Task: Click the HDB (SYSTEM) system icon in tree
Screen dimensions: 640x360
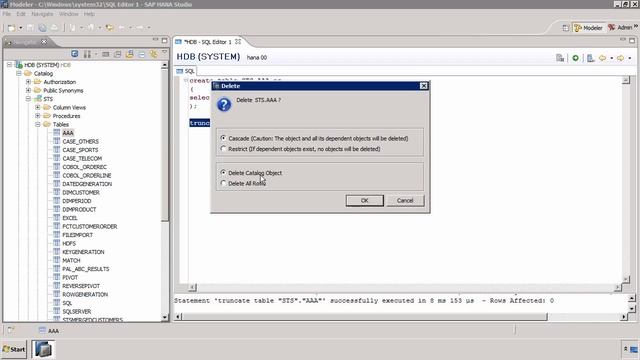Action: 19,65
